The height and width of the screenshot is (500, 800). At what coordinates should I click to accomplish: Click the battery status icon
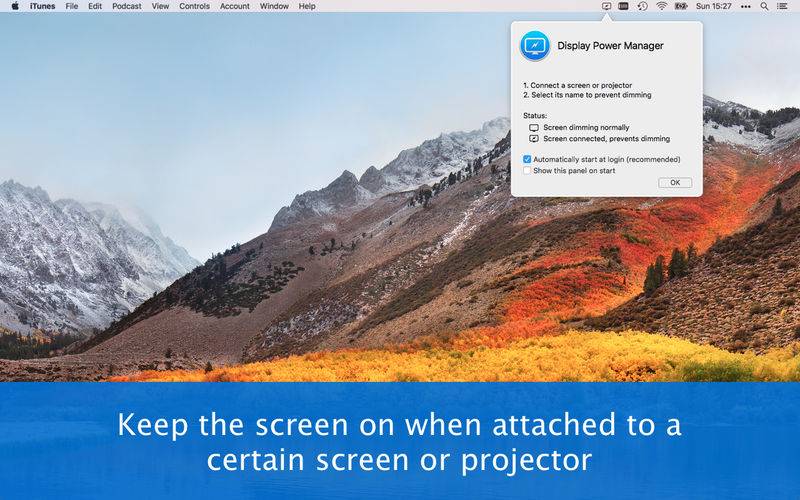tap(681, 6)
